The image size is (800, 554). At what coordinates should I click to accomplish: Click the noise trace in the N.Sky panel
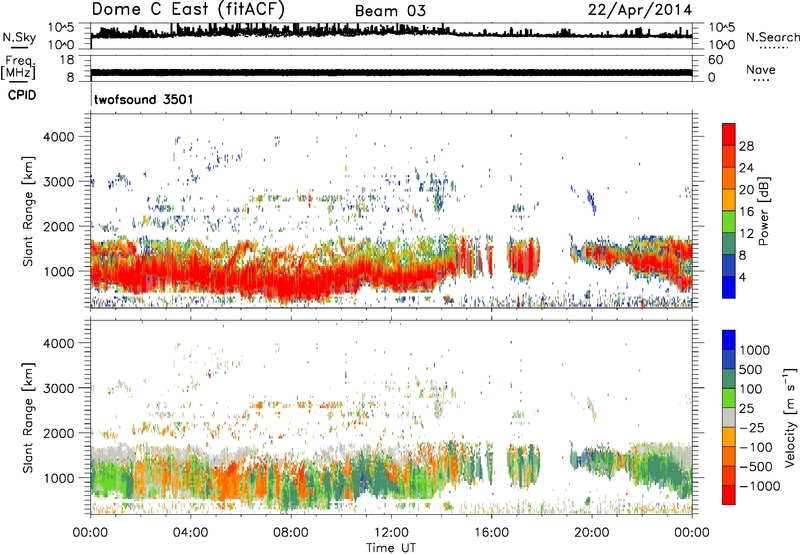(391, 33)
